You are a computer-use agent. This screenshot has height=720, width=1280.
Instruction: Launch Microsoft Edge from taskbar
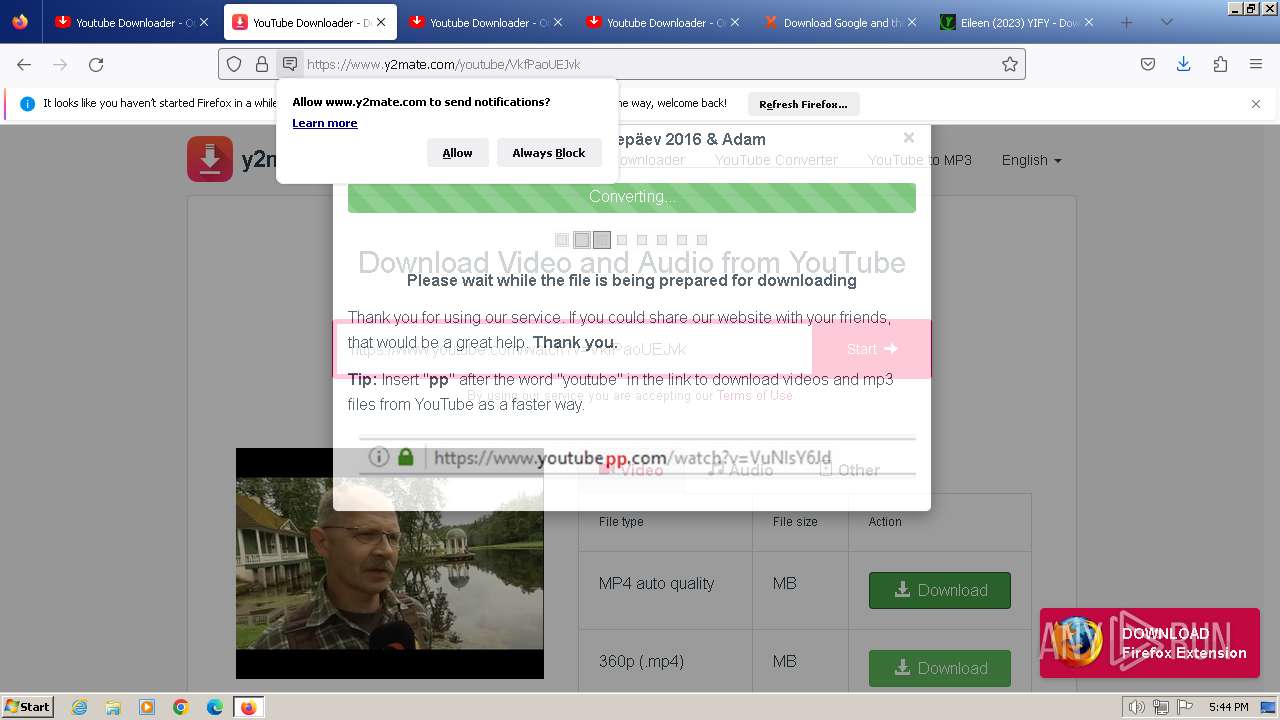(215, 707)
